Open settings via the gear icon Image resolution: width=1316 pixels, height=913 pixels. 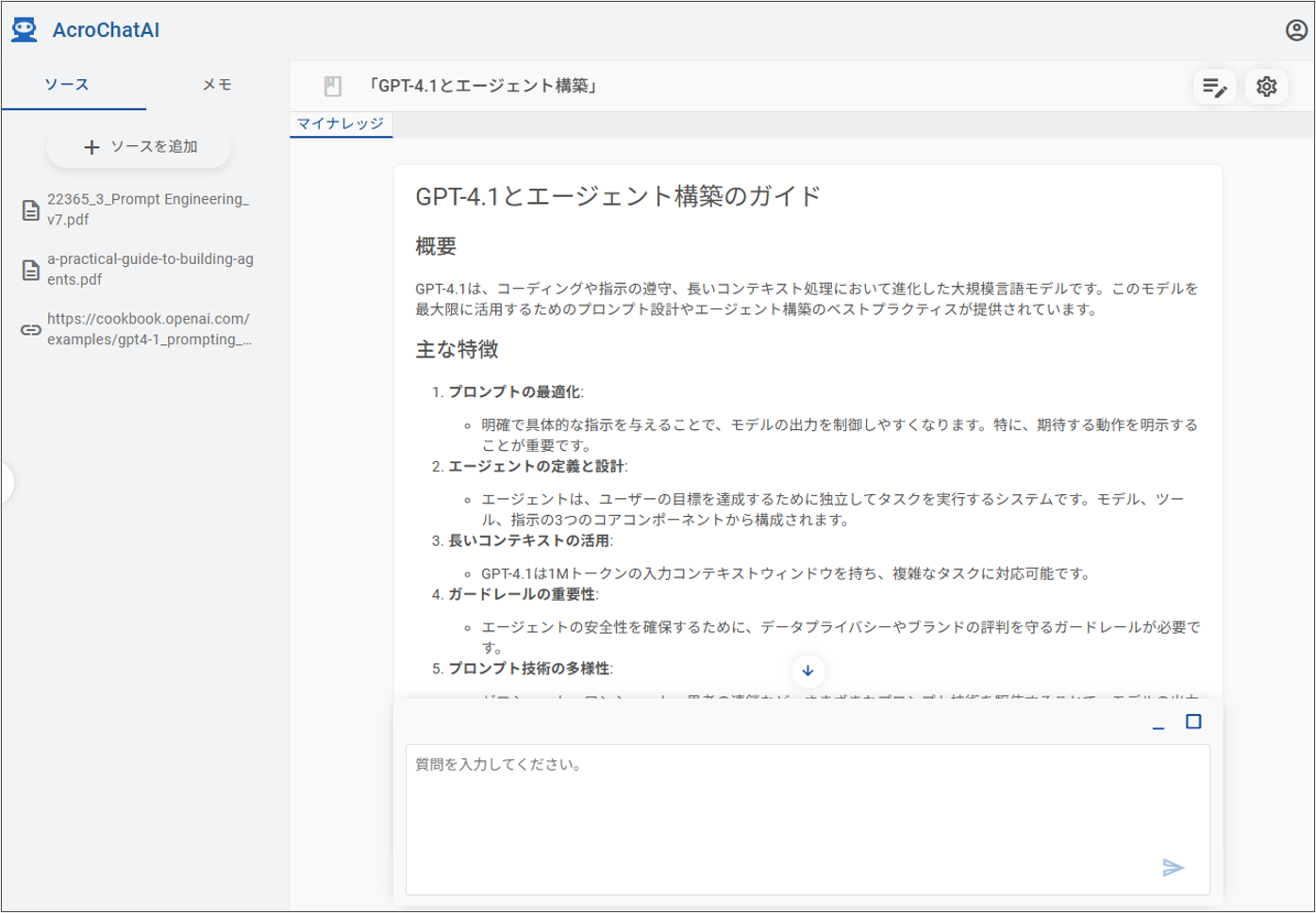1266,87
